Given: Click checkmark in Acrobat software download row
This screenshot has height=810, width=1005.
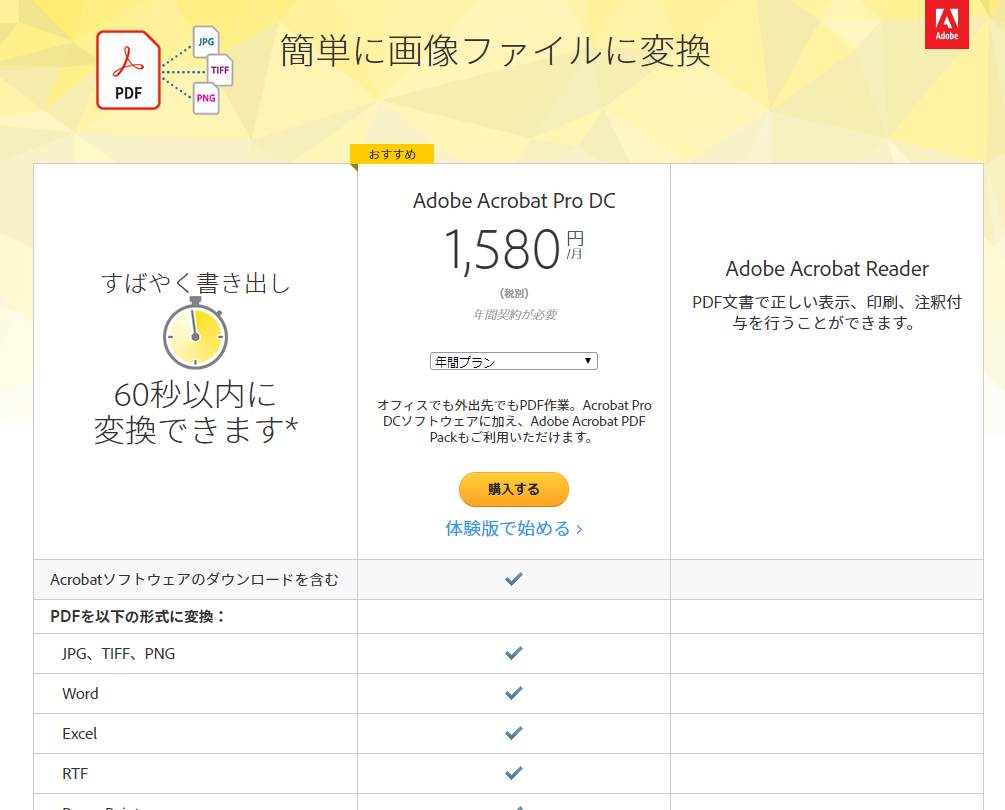Looking at the screenshot, I should tap(513, 579).
